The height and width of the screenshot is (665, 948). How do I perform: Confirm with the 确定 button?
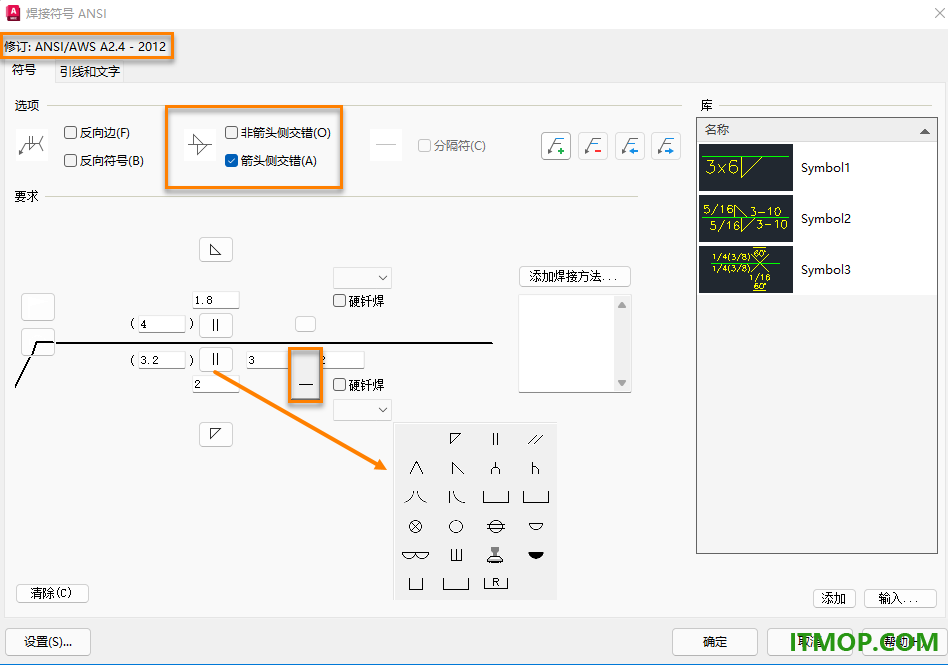[x=715, y=642]
